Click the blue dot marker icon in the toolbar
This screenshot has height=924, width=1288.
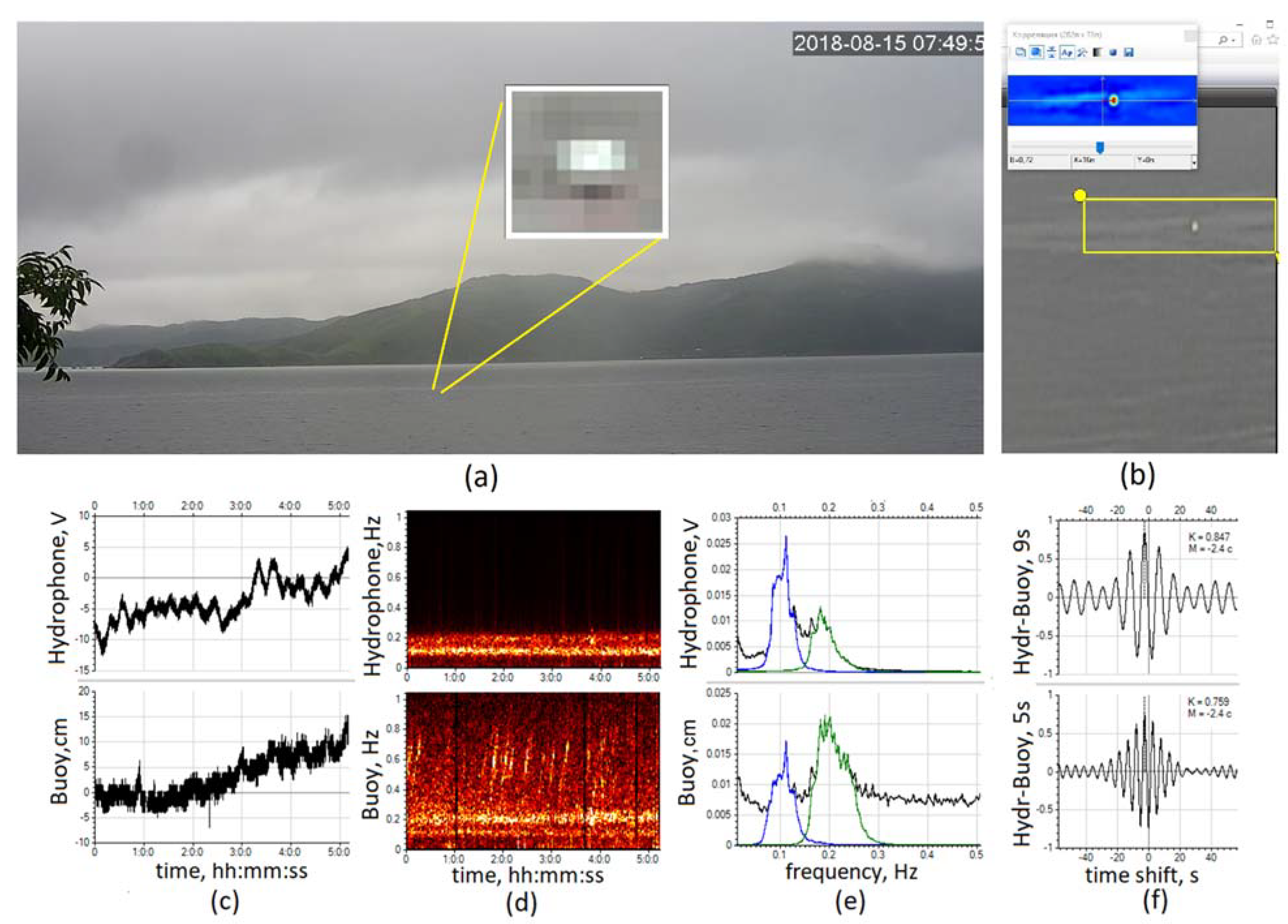(1114, 53)
